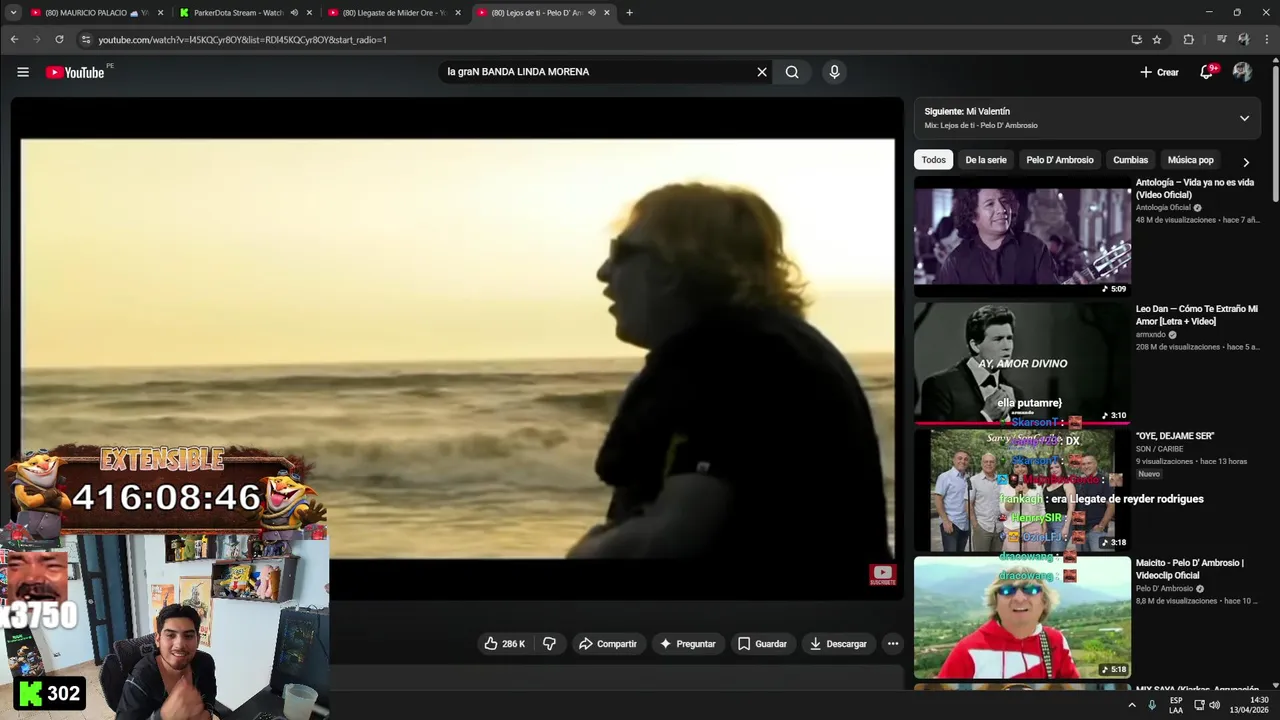The width and height of the screenshot is (1280, 720).
Task: Open the Chrome three-dot menu
Action: click(1266, 40)
